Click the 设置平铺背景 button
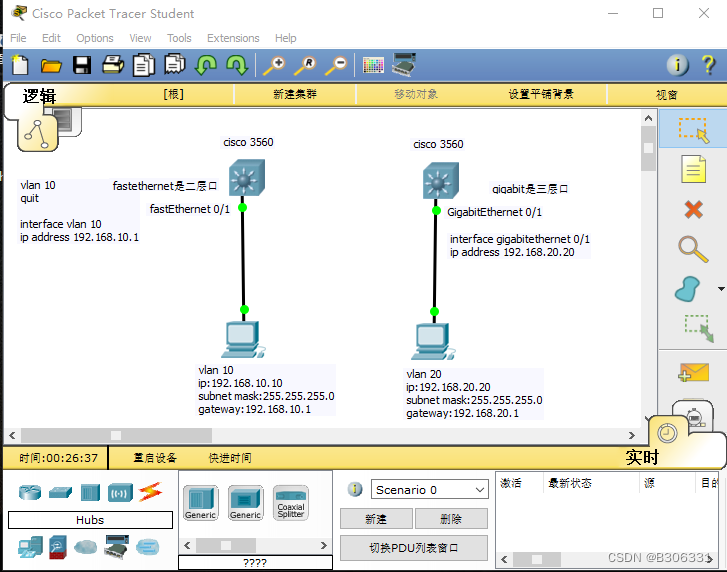 point(541,95)
